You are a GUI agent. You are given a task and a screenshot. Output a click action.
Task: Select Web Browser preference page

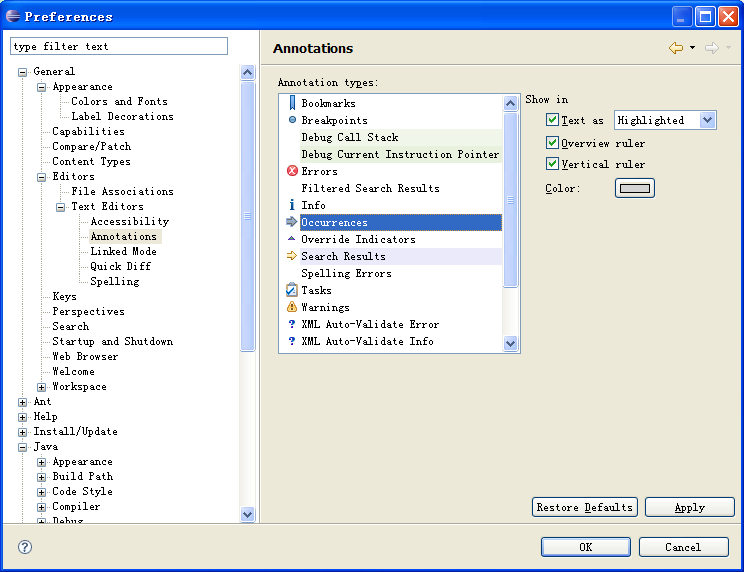tap(85, 357)
